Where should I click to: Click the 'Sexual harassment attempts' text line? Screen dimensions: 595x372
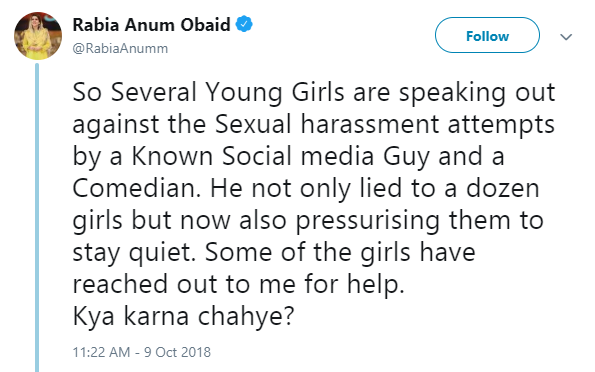point(313,125)
